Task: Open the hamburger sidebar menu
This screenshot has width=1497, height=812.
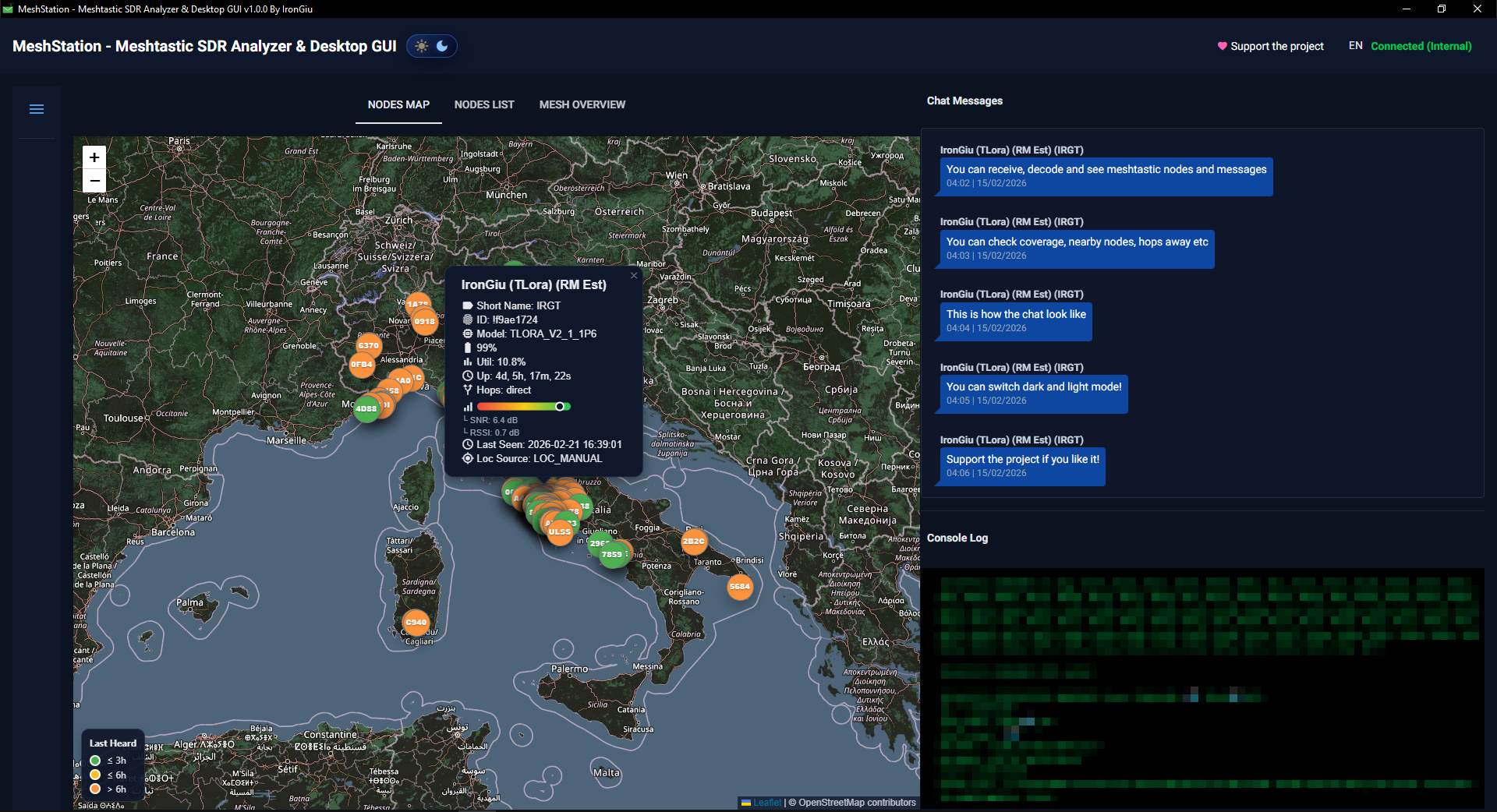Action: (x=37, y=109)
